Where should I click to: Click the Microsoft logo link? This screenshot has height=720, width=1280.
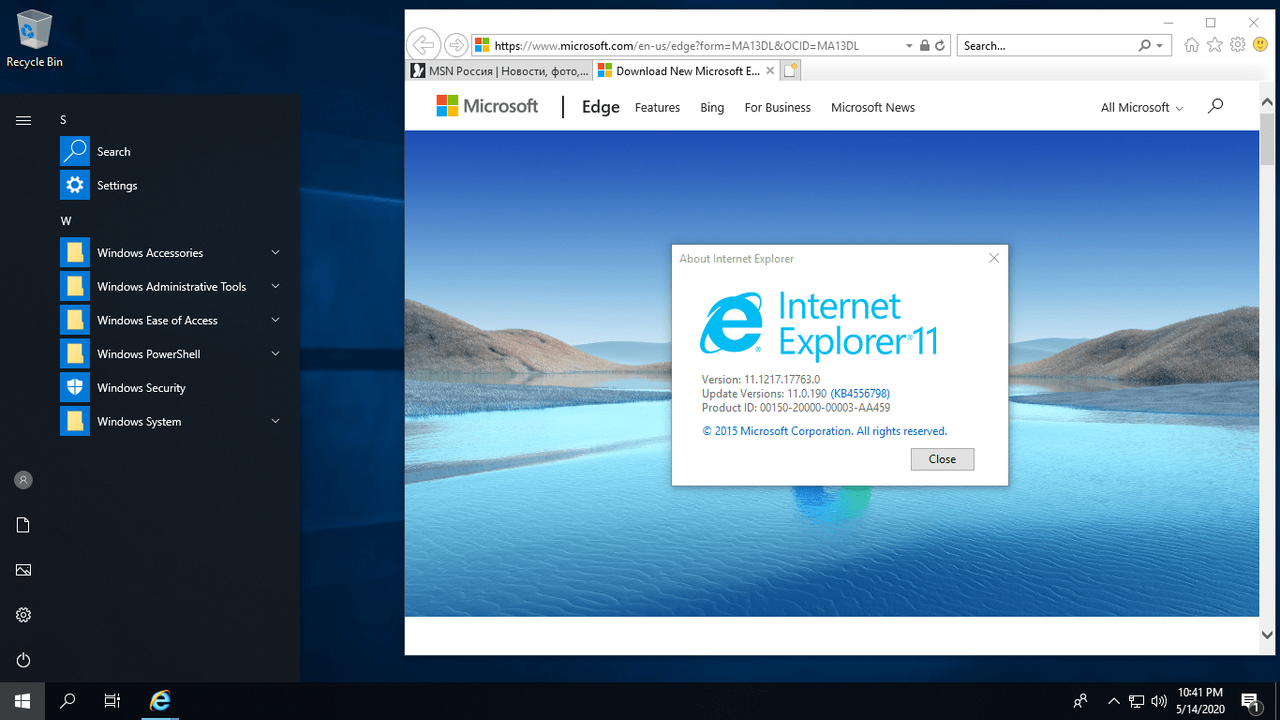487,106
